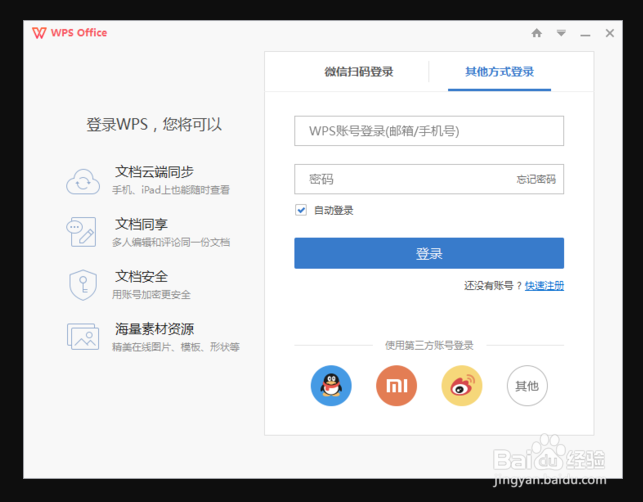
Task: Open the title bar dropdown menu arrow
Action: click(561, 33)
